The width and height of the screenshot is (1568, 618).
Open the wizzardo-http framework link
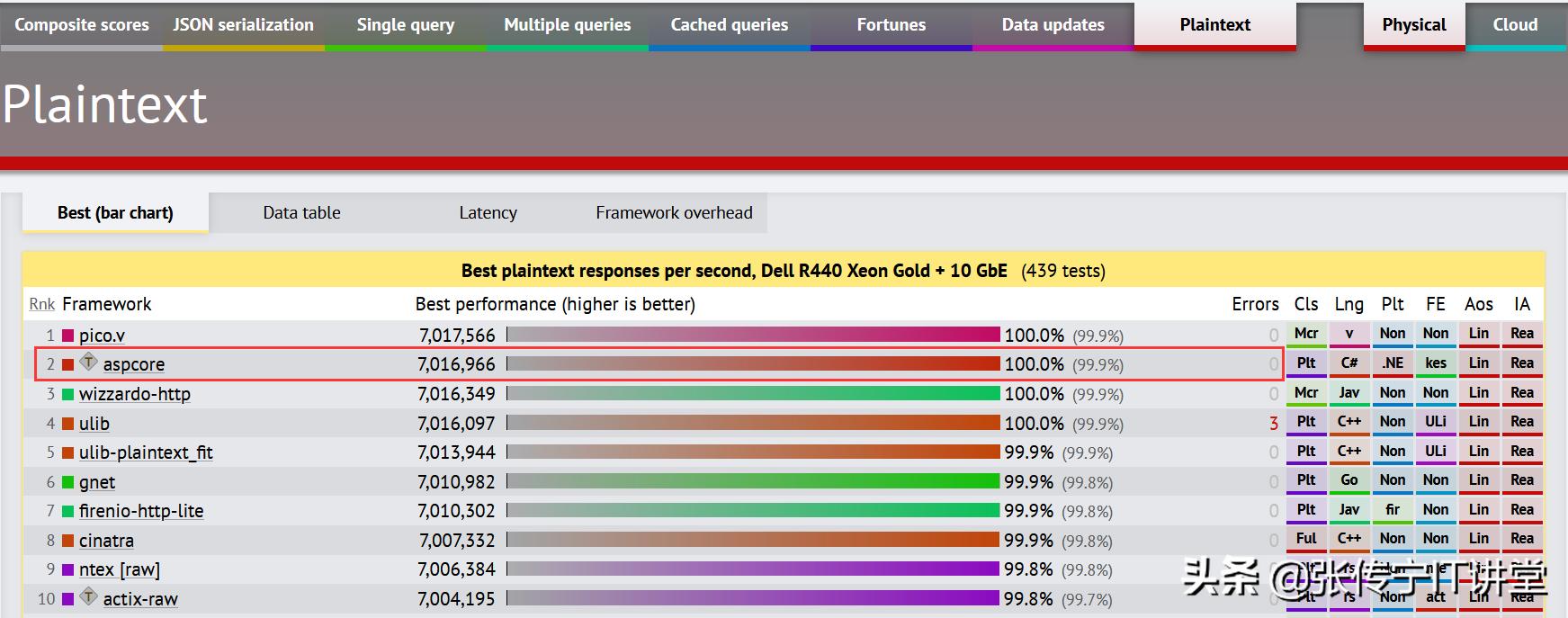(135, 394)
